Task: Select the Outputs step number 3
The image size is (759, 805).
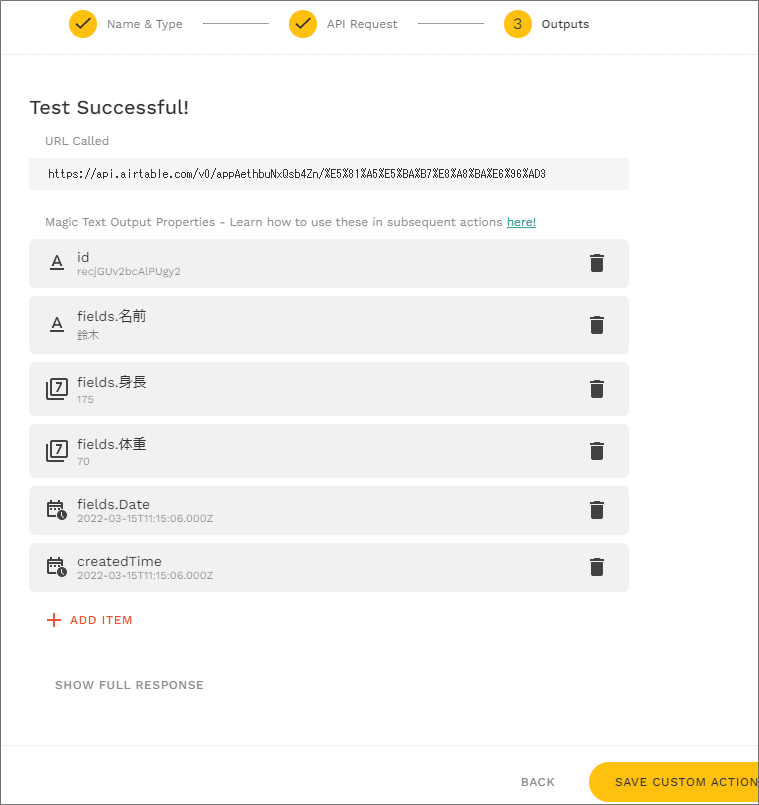Action: click(518, 24)
